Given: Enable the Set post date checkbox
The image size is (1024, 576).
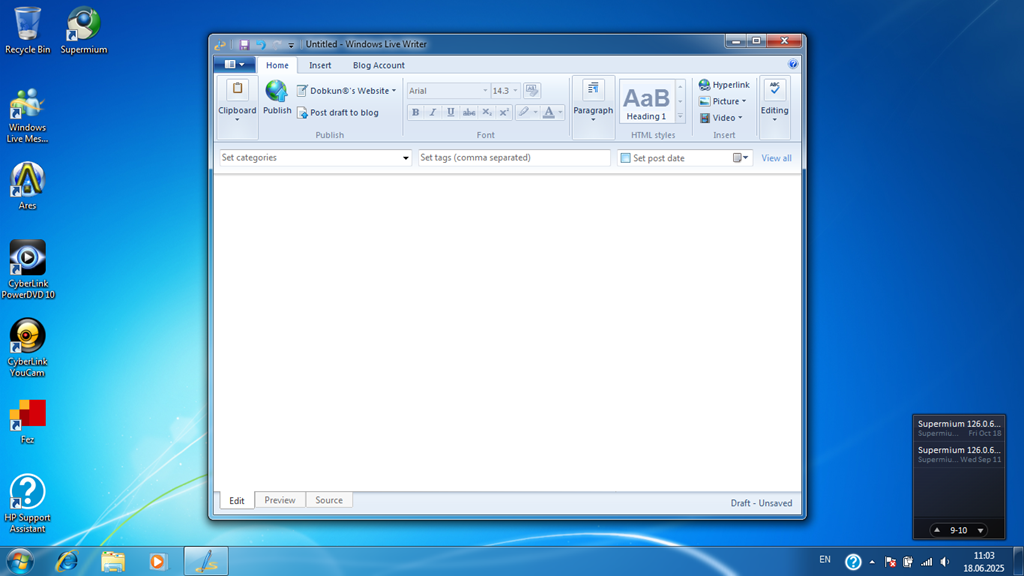Looking at the screenshot, I should (x=626, y=158).
